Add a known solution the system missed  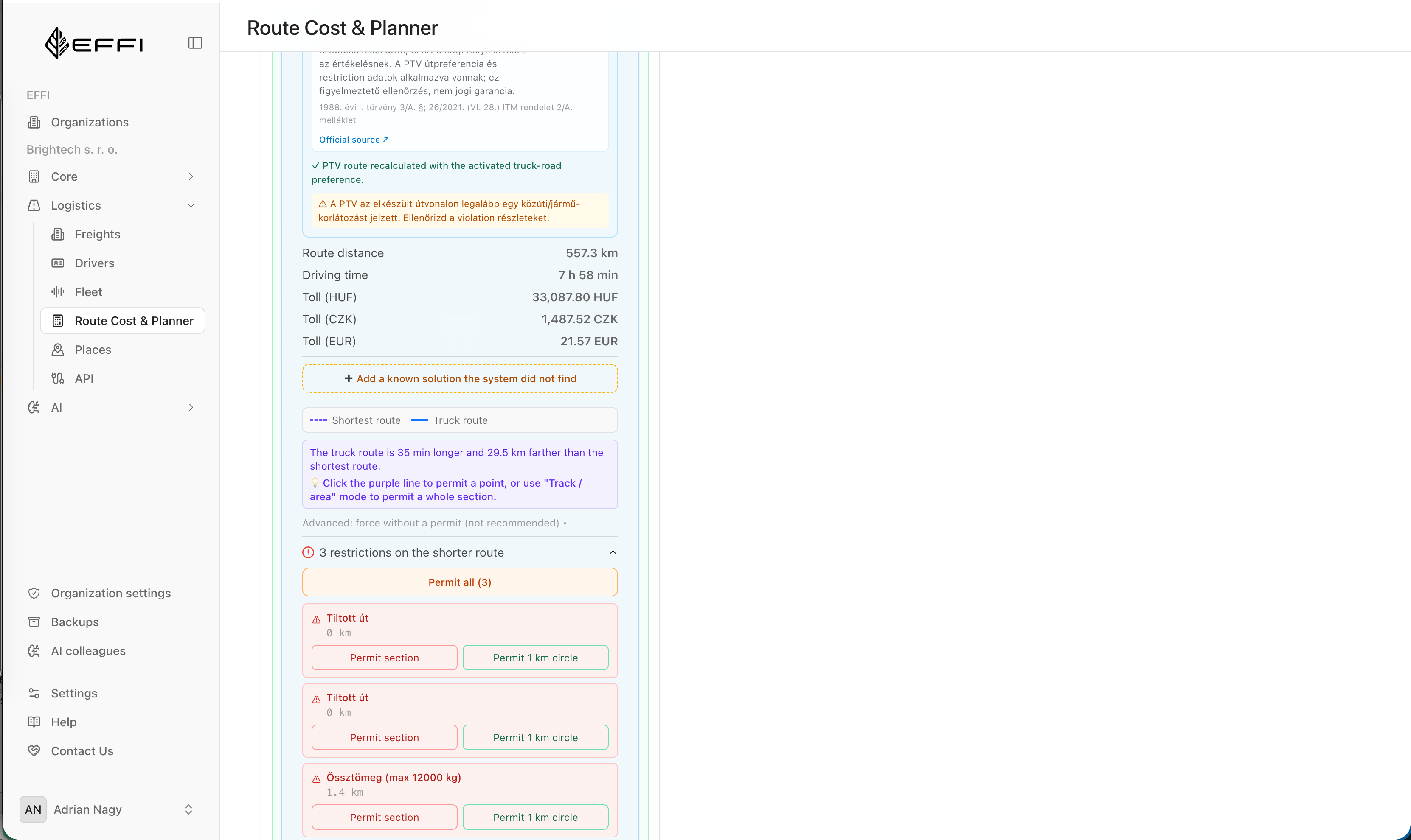click(x=460, y=379)
